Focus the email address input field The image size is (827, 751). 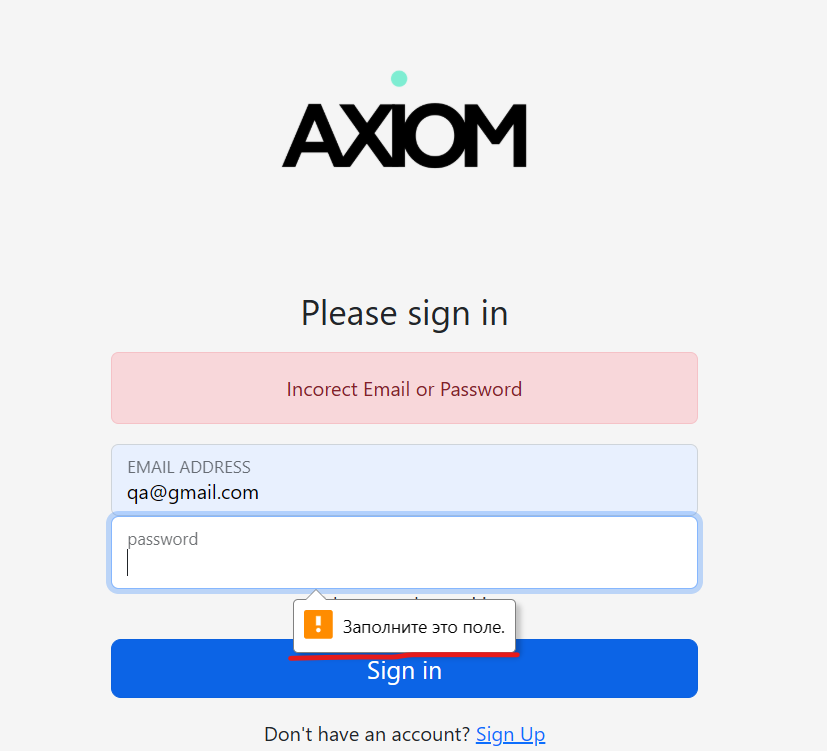coord(404,479)
